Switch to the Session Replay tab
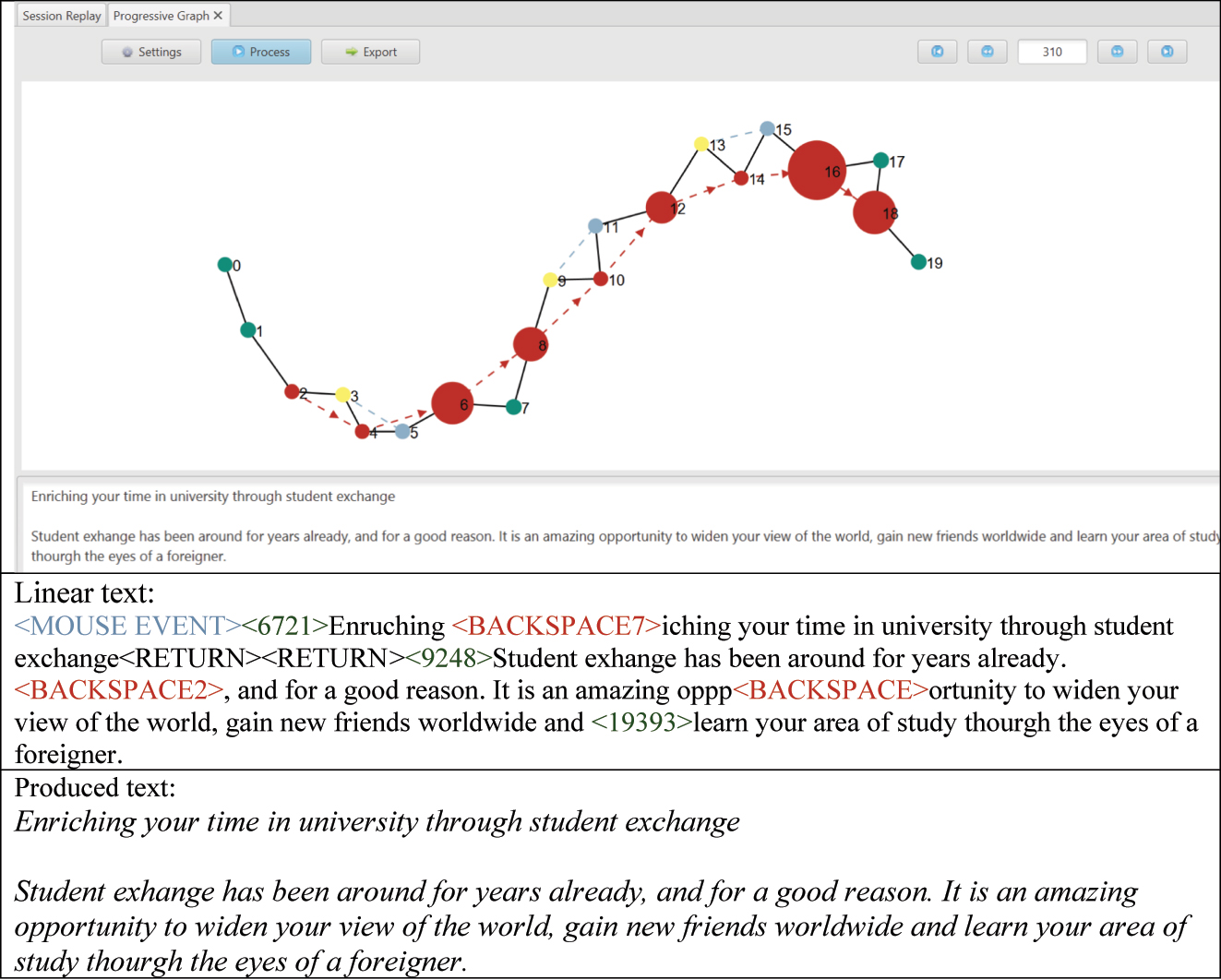Viewport: 1221px width, 980px height. click(61, 15)
